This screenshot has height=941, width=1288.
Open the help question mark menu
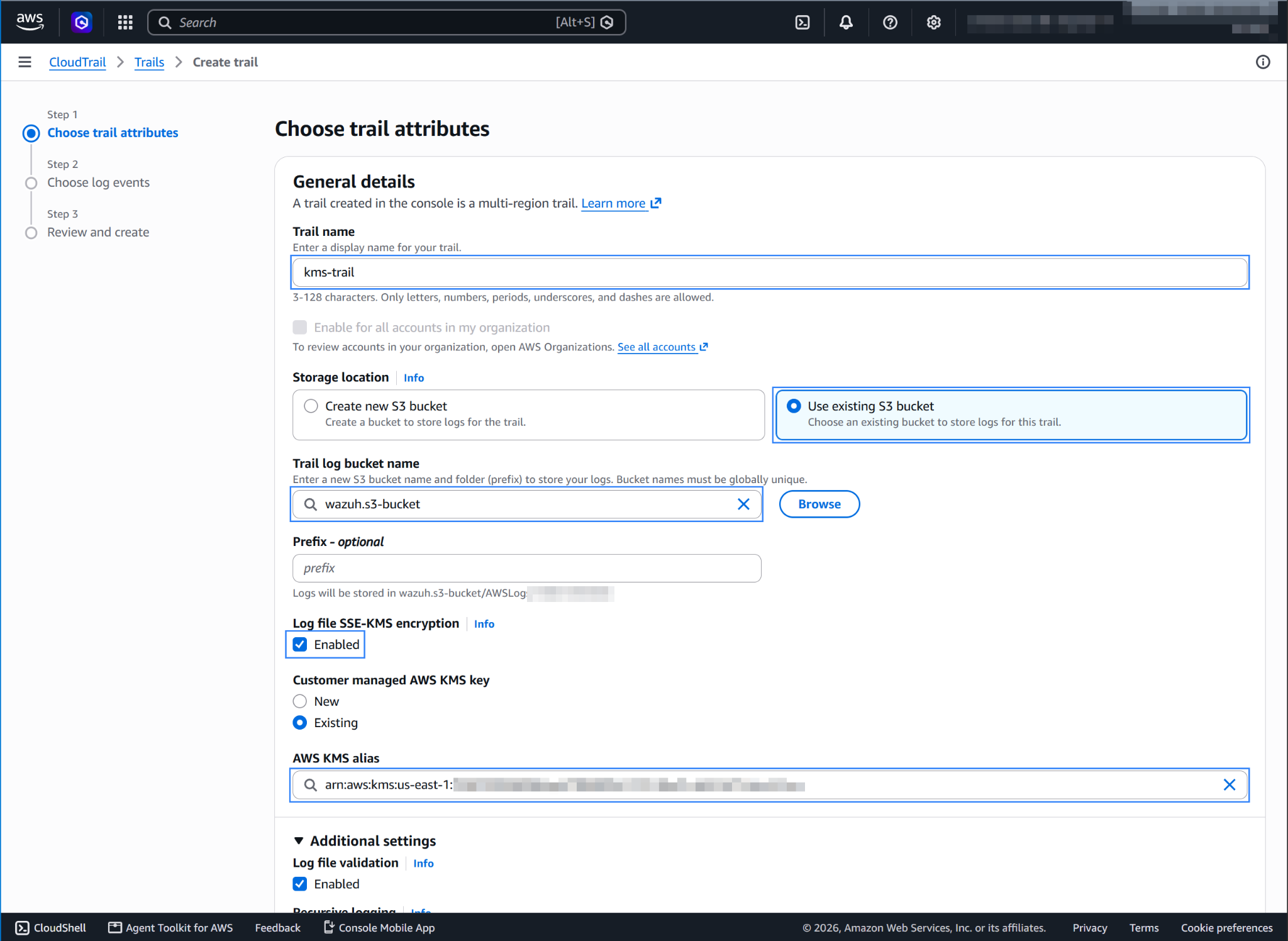(x=890, y=23)
